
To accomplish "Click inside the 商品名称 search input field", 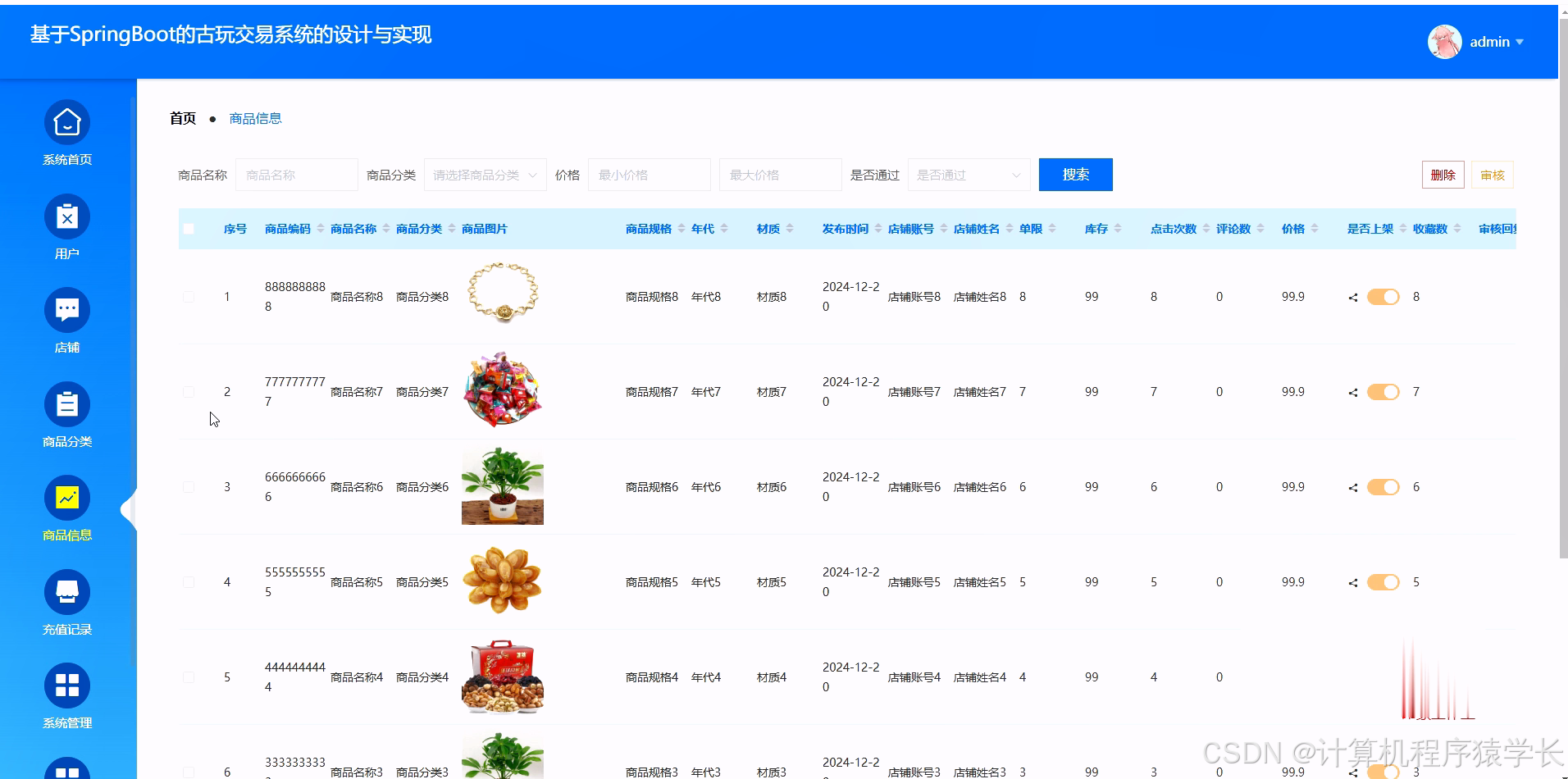I will pos(296,175).
